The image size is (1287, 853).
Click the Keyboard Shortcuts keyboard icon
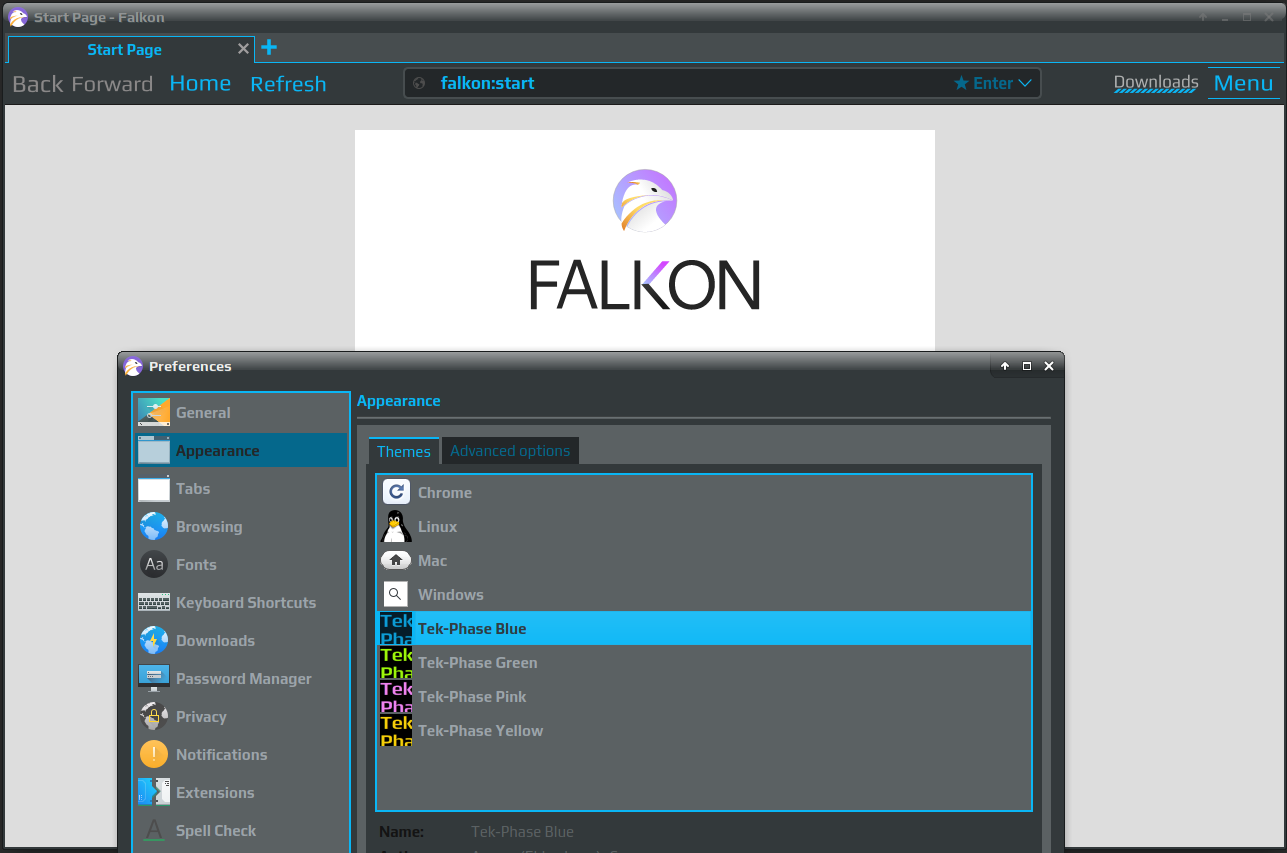pyautogui.click(x=154, y=602)
